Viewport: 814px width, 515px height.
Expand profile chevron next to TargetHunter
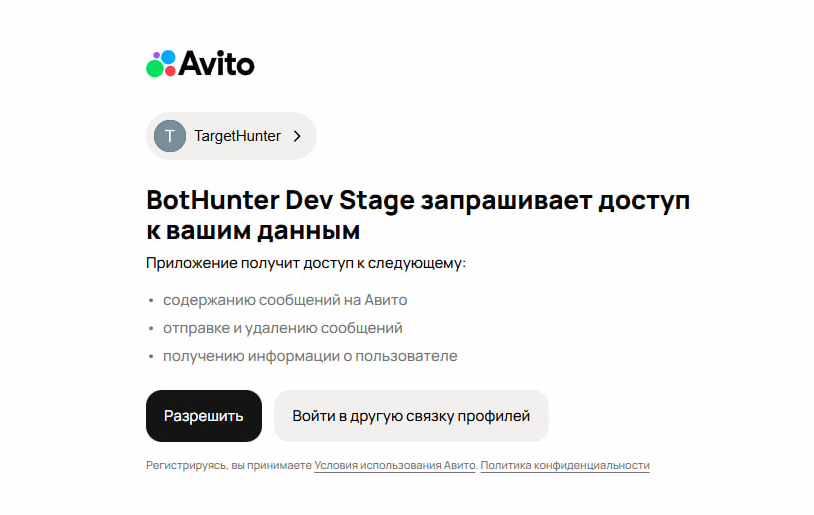297,136
